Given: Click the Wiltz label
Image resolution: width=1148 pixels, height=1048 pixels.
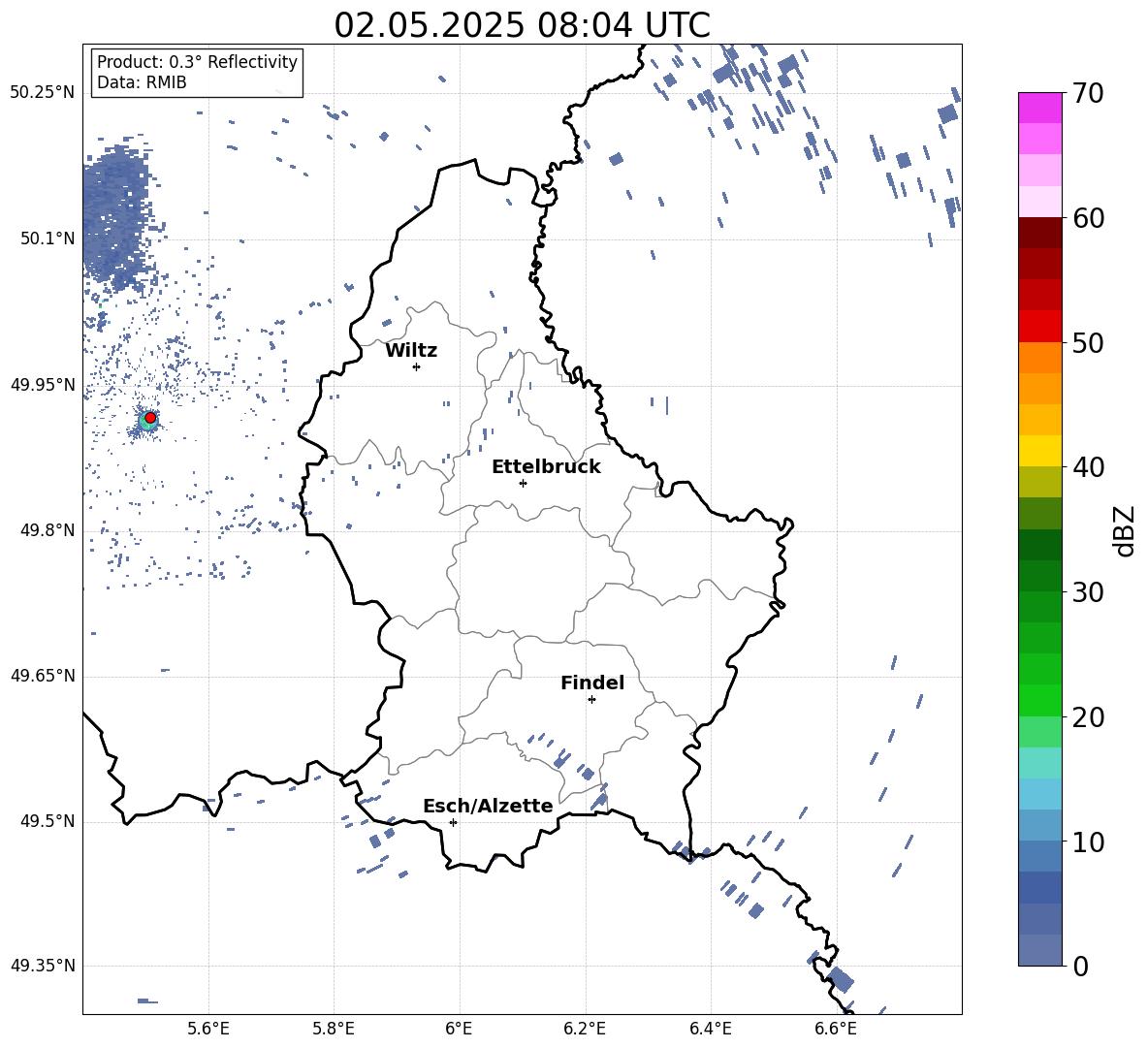Looking at the screenshot, I should pyautogui.click(x=411, y=351).
